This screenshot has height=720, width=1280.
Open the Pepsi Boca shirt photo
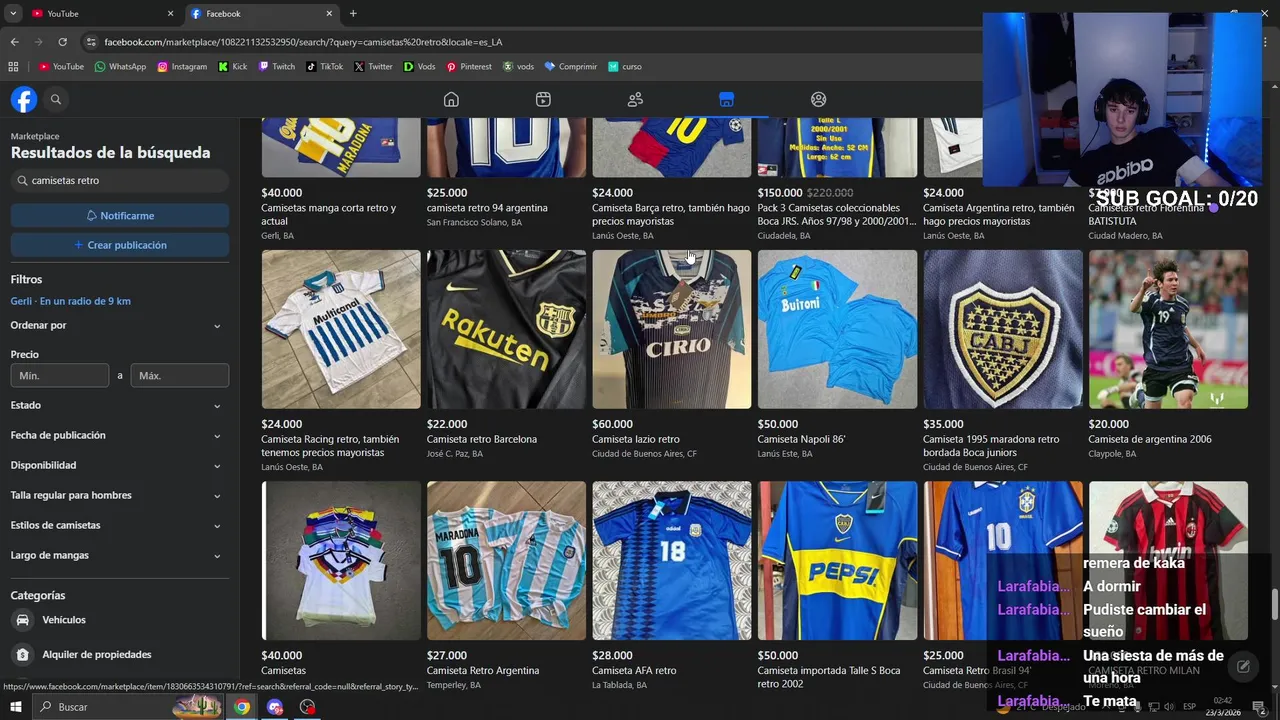point(837,560)
